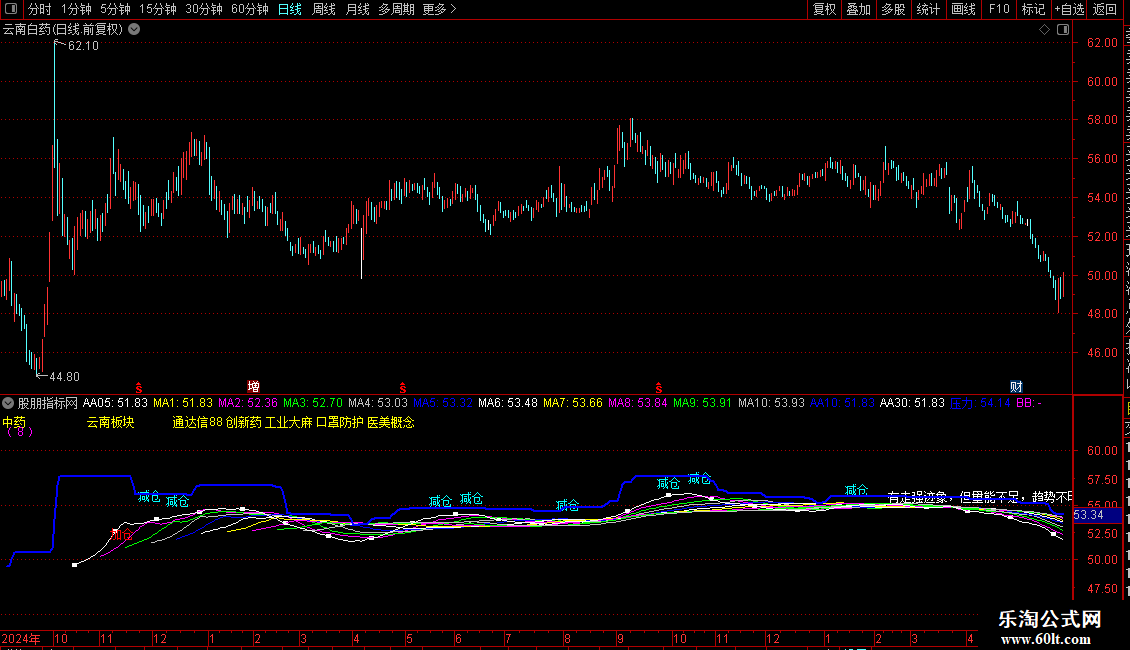Switch to the 分时 tab

[x=40, y=9]
